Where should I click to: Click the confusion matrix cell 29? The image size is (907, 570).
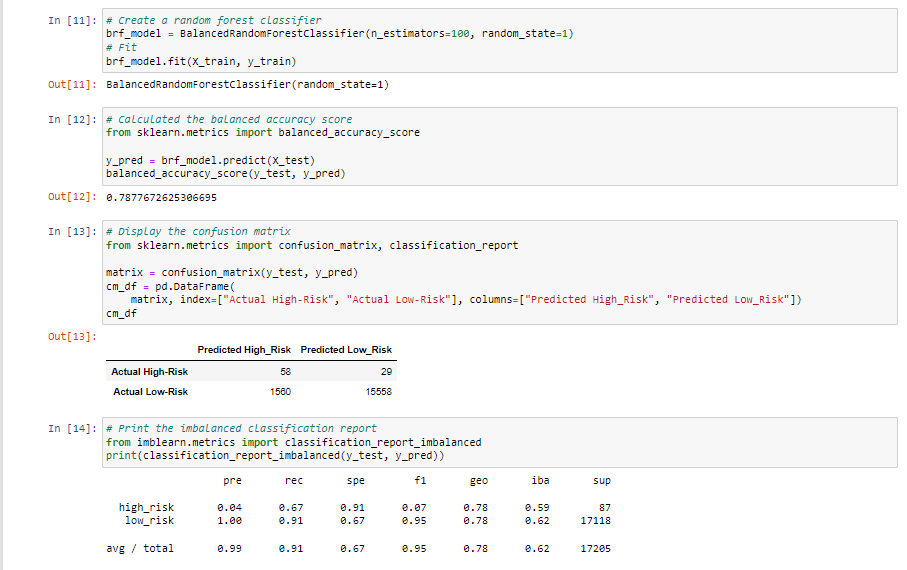point(386,372)
